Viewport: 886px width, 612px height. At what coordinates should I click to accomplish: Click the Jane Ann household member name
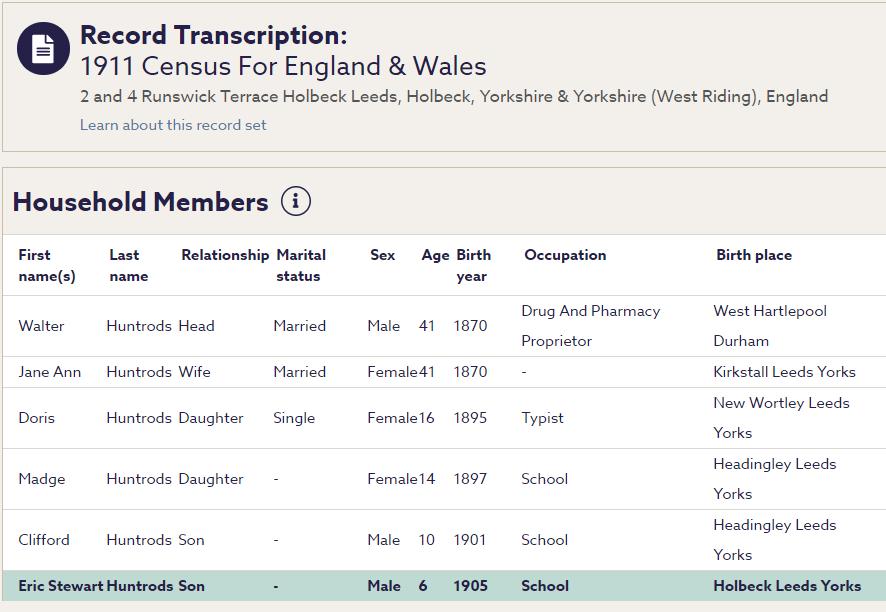click(x=50, y=372)
